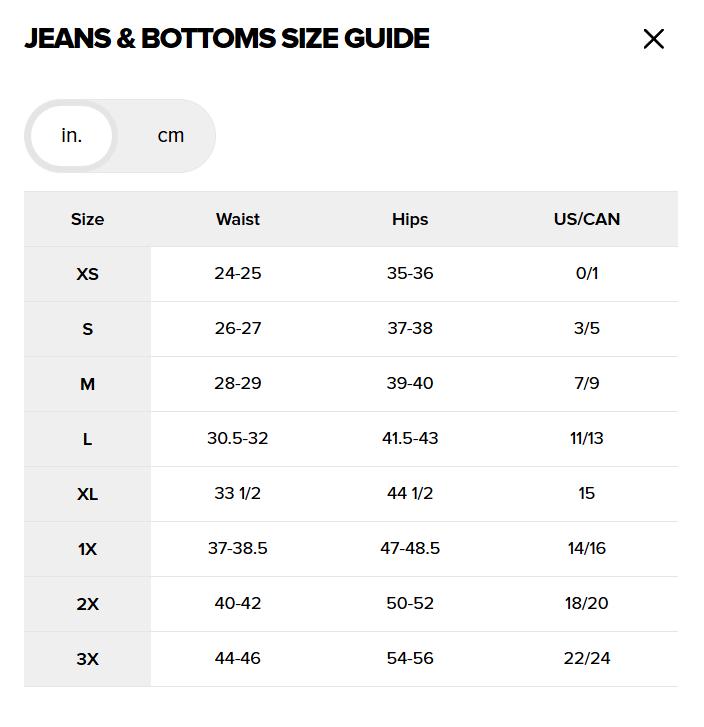Select the XS size row label
Viewport: 704px width, 727px height.
tap(87, 274)
